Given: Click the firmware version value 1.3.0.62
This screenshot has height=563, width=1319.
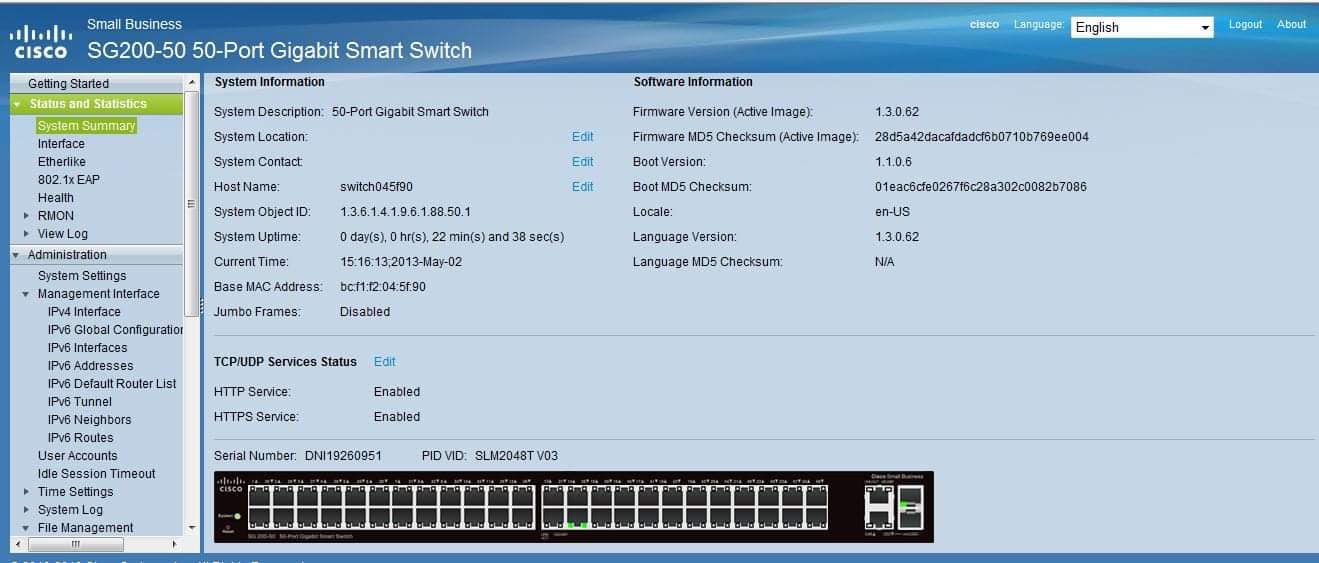Looking at the screenshot, I should (897, 112).
